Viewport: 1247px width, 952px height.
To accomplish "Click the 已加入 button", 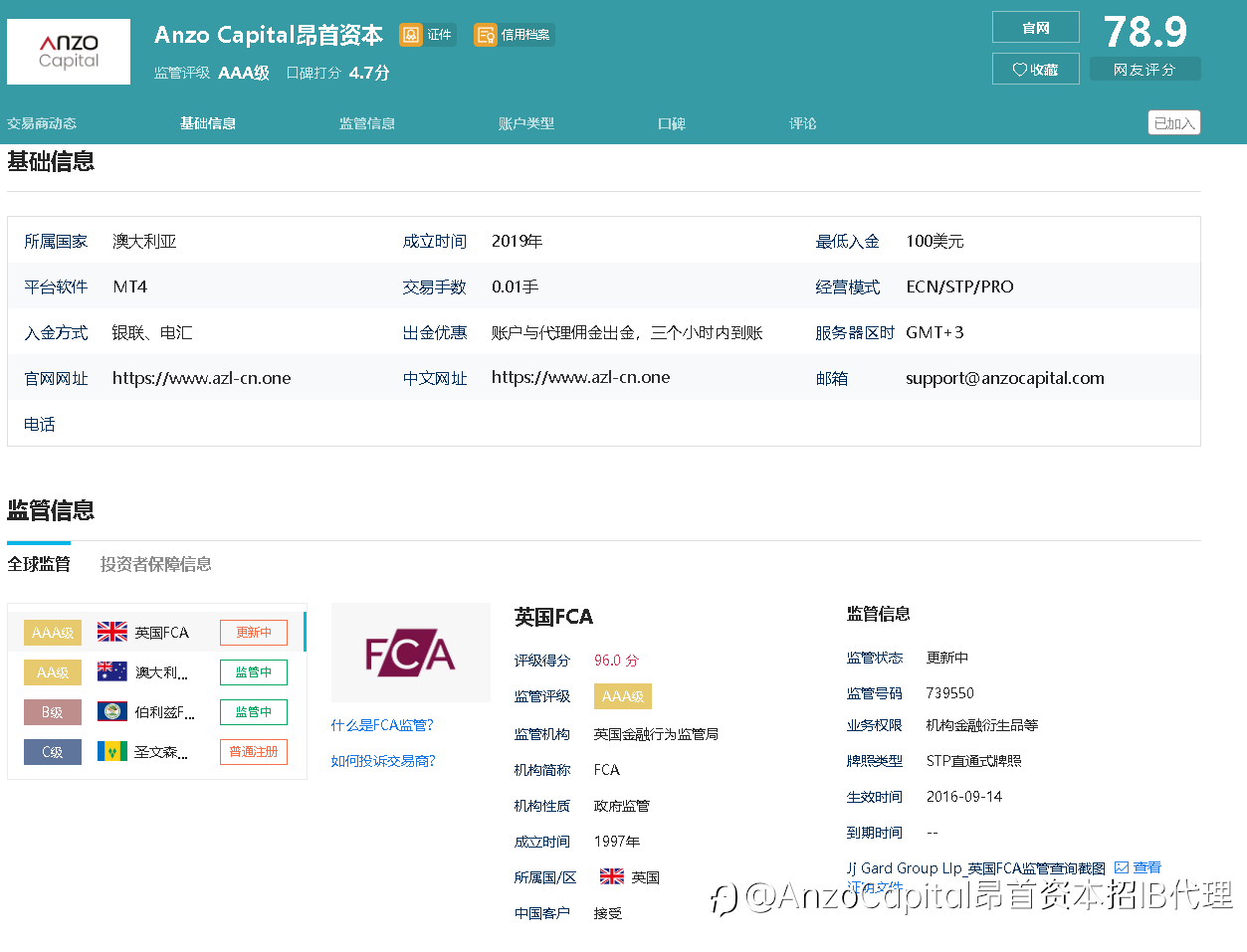I will tap(1174, 123).
